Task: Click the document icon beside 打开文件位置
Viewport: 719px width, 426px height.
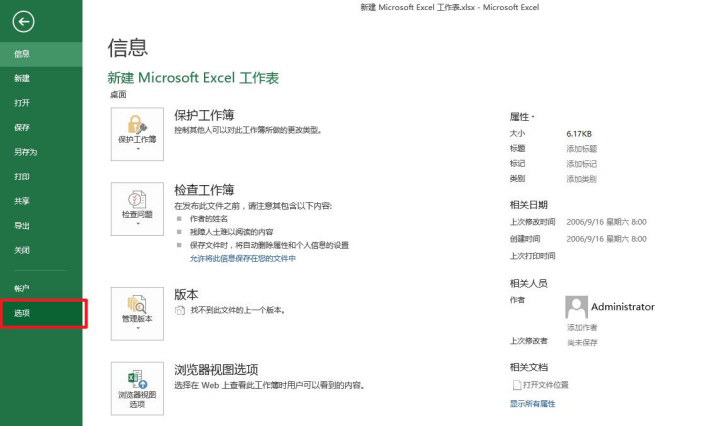Action: (517, 385)
